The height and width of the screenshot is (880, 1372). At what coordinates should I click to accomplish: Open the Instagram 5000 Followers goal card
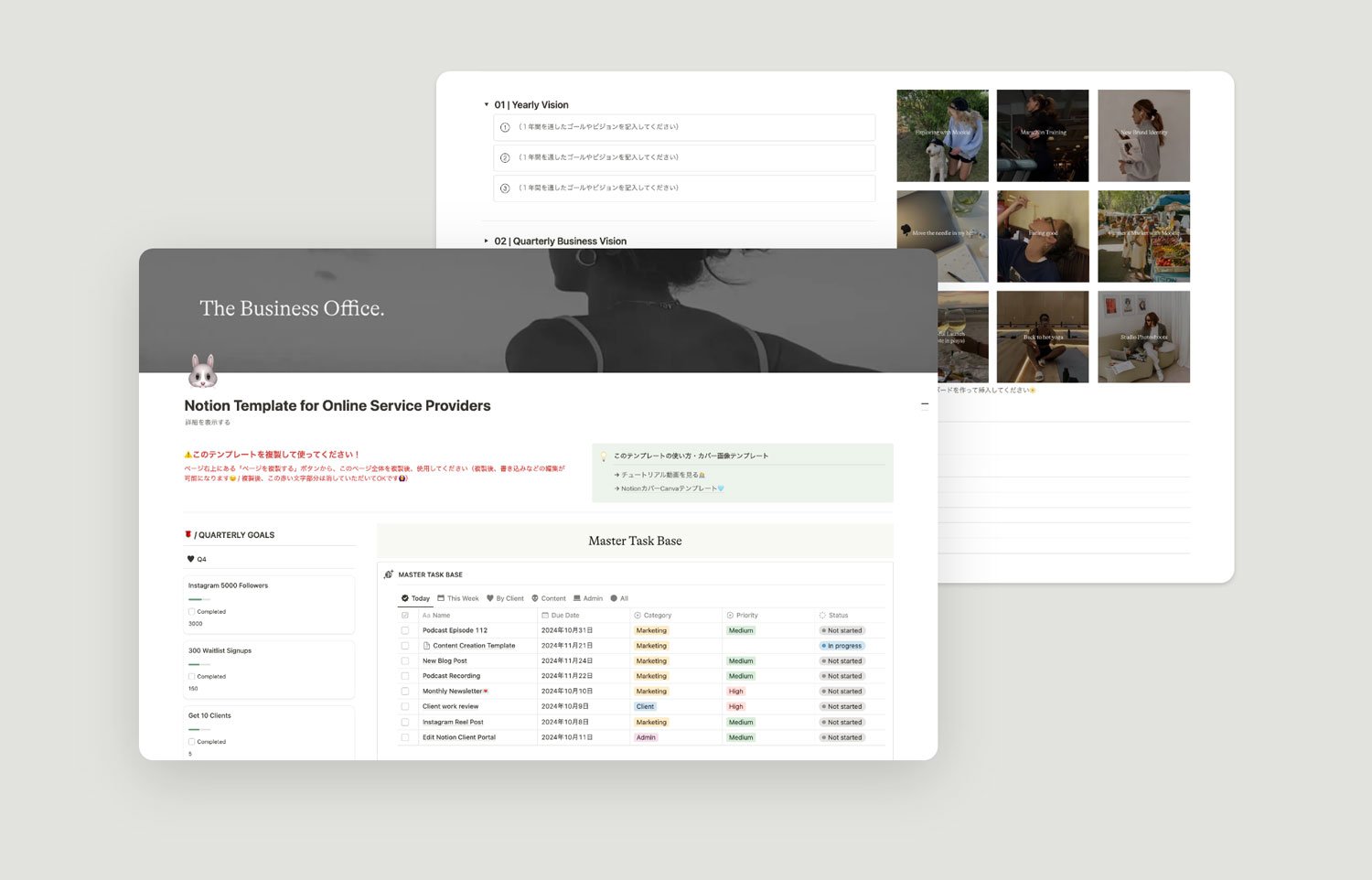pos(269,604)
